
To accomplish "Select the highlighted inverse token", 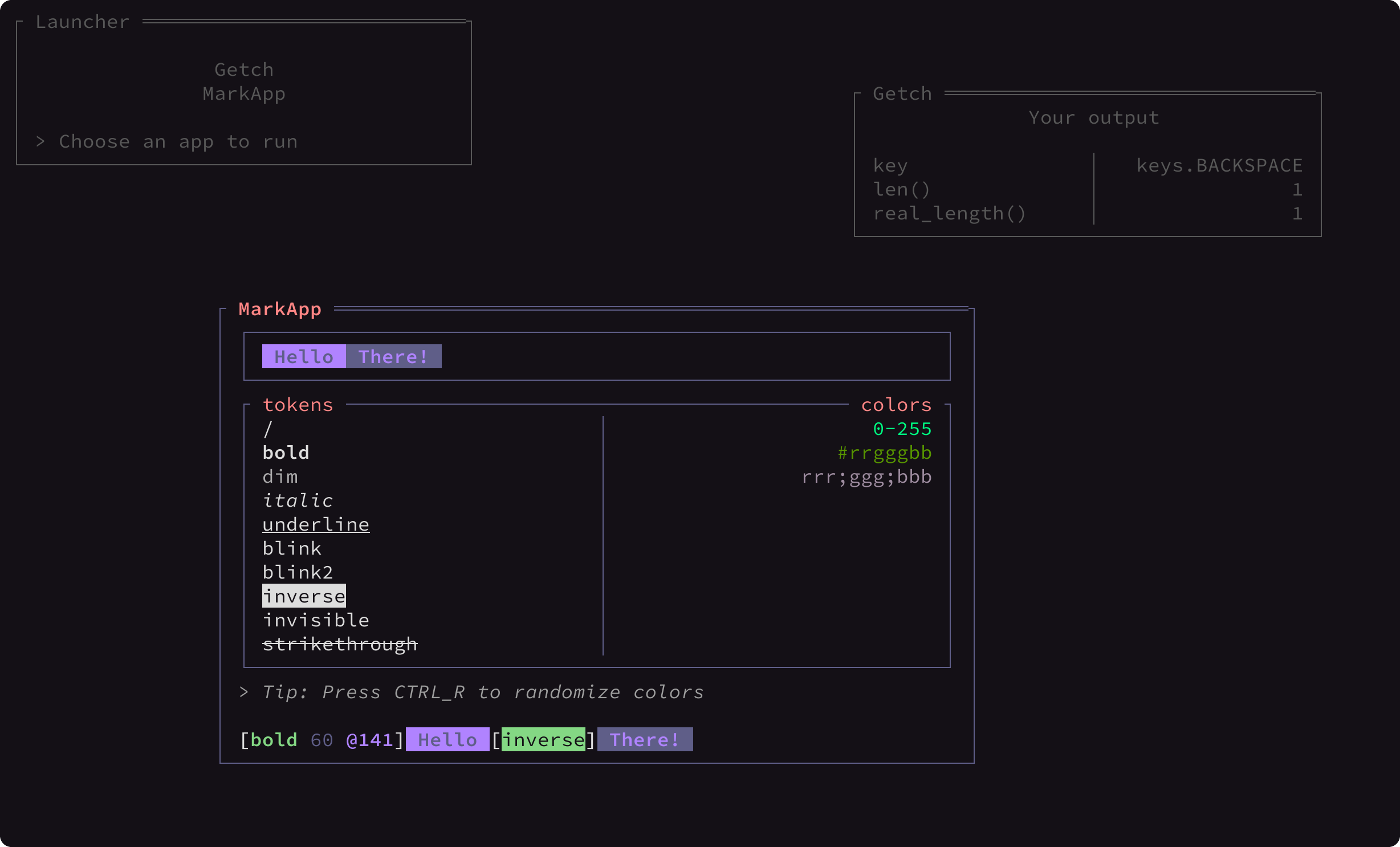I will pyautogui.click(x=304, y=596).
